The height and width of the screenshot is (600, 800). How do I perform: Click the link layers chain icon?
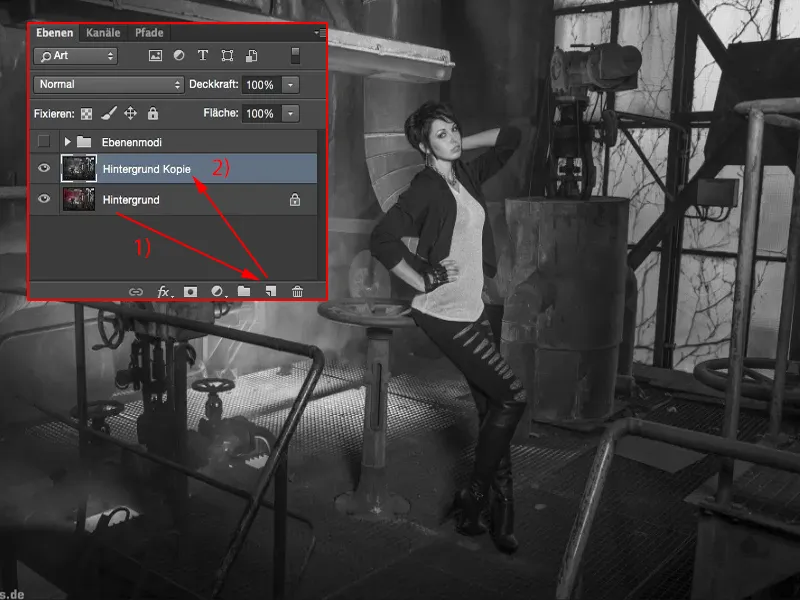tap(136, 292)
